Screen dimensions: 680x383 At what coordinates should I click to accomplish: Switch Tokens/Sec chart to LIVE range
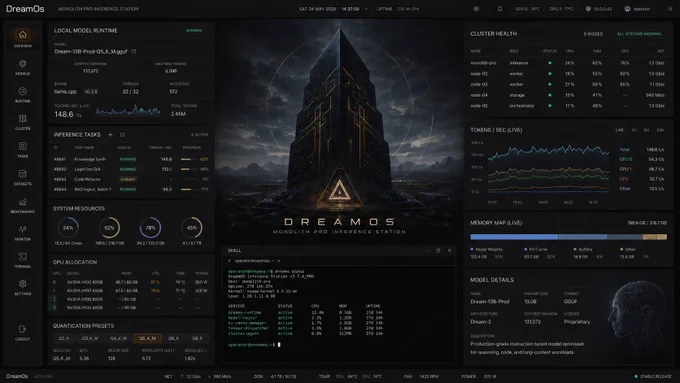coord(619,130)
